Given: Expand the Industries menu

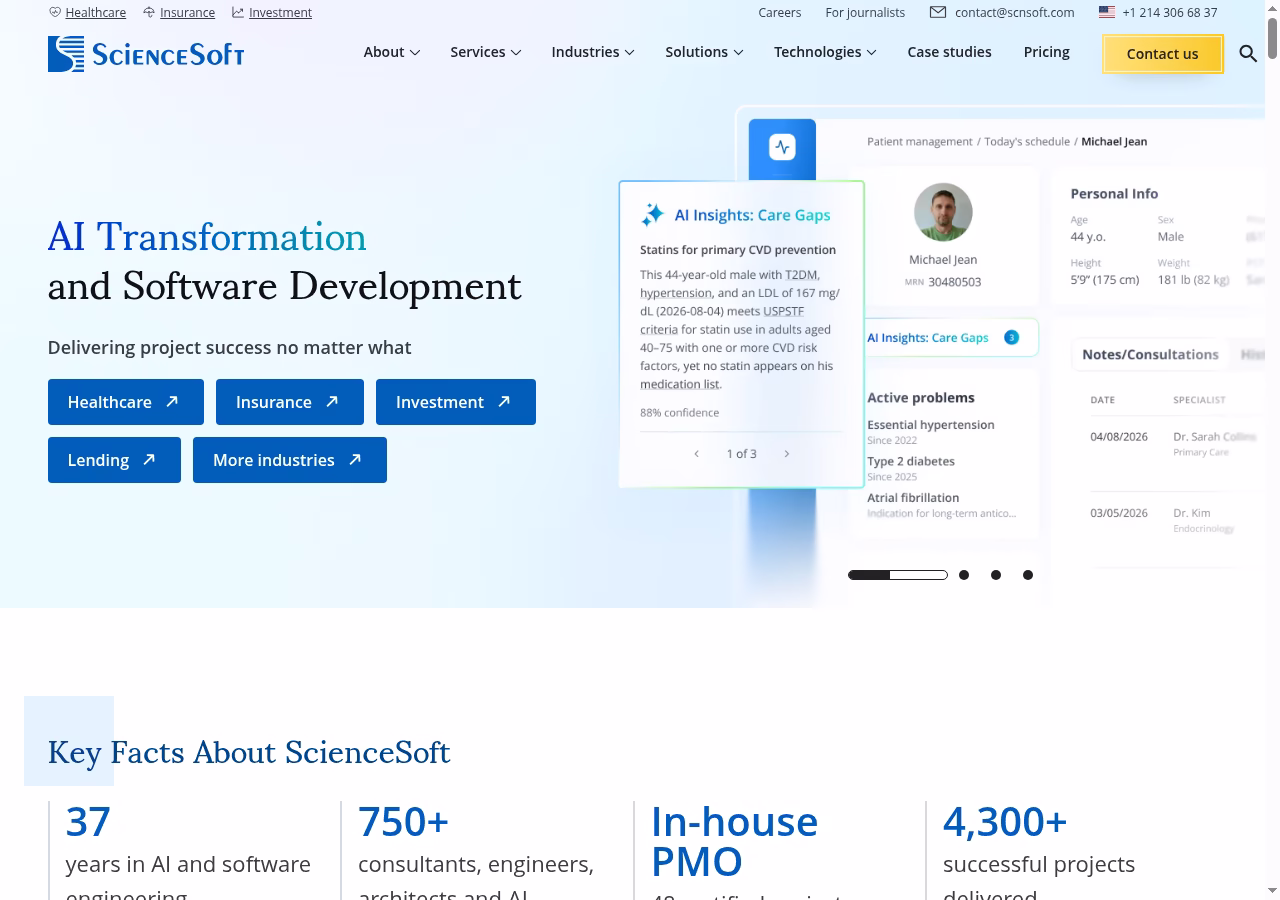Looking at the screenshot, I should [x=592, y=52].
